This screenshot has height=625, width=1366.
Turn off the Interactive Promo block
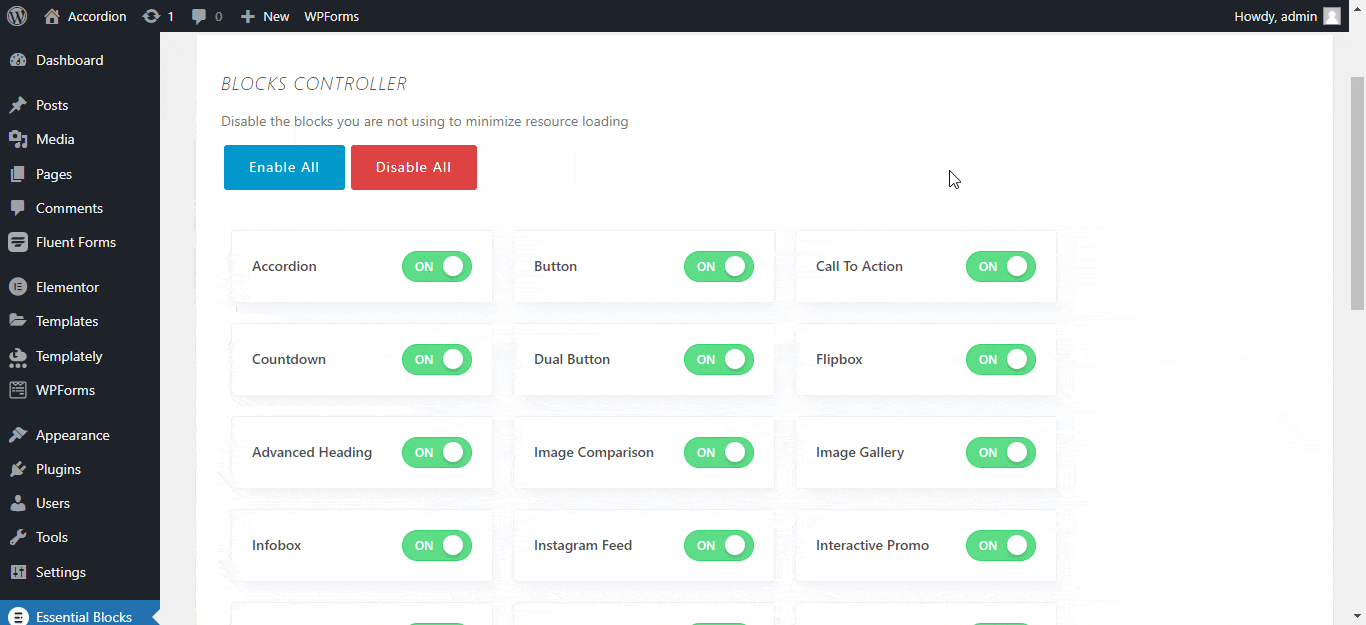[x=1001, y=545]
